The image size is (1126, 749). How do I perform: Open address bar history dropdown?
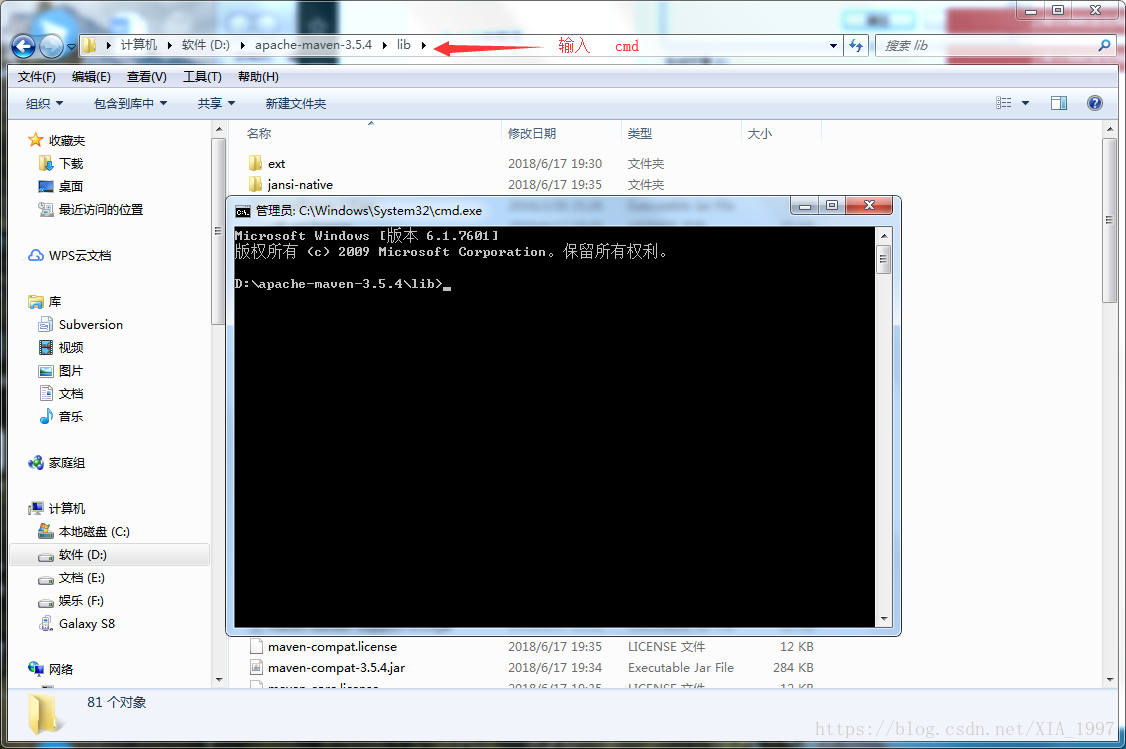coord(833,45)
